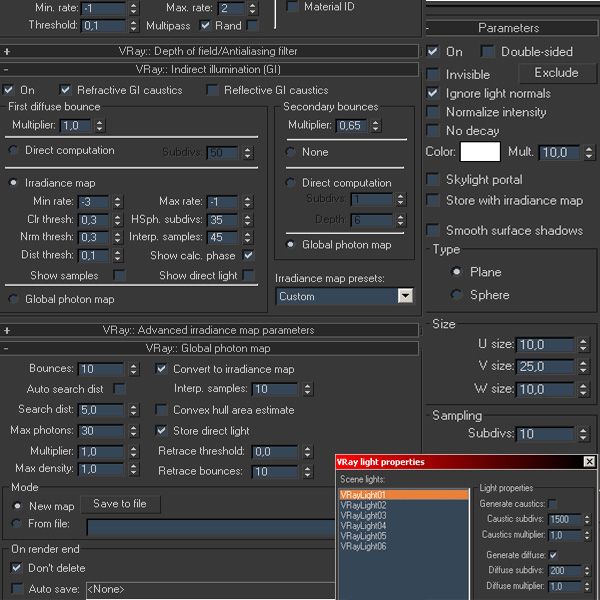600x600 pixels.
Task: Enable Store with irradiance map
Action: click(433, 200)
